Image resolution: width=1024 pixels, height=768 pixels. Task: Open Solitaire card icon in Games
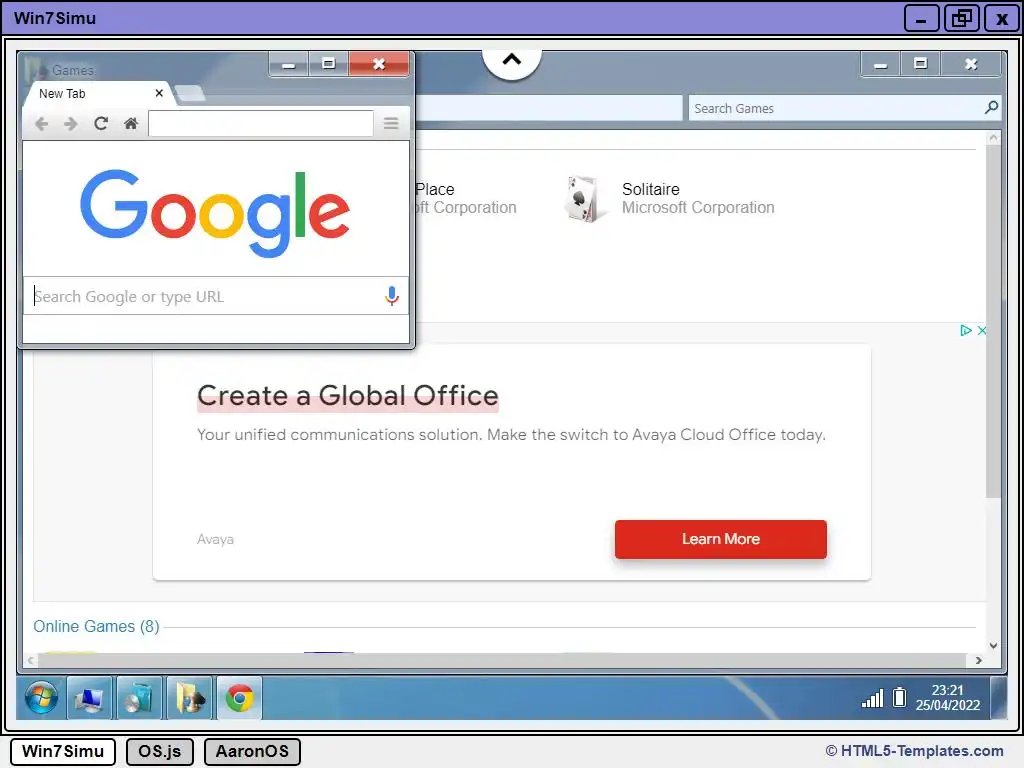[583, 199]
